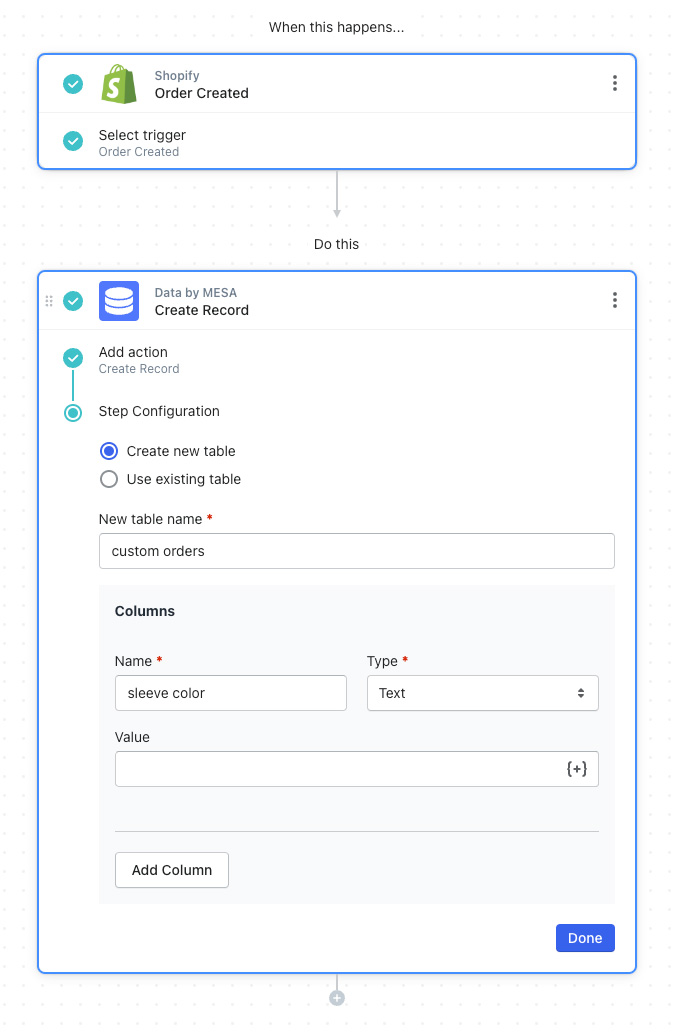Image resolution: width=676 pixels, height=1035 pixels.
Task: Open the Shopify step three-dot menu
Action: click(615, 83)
